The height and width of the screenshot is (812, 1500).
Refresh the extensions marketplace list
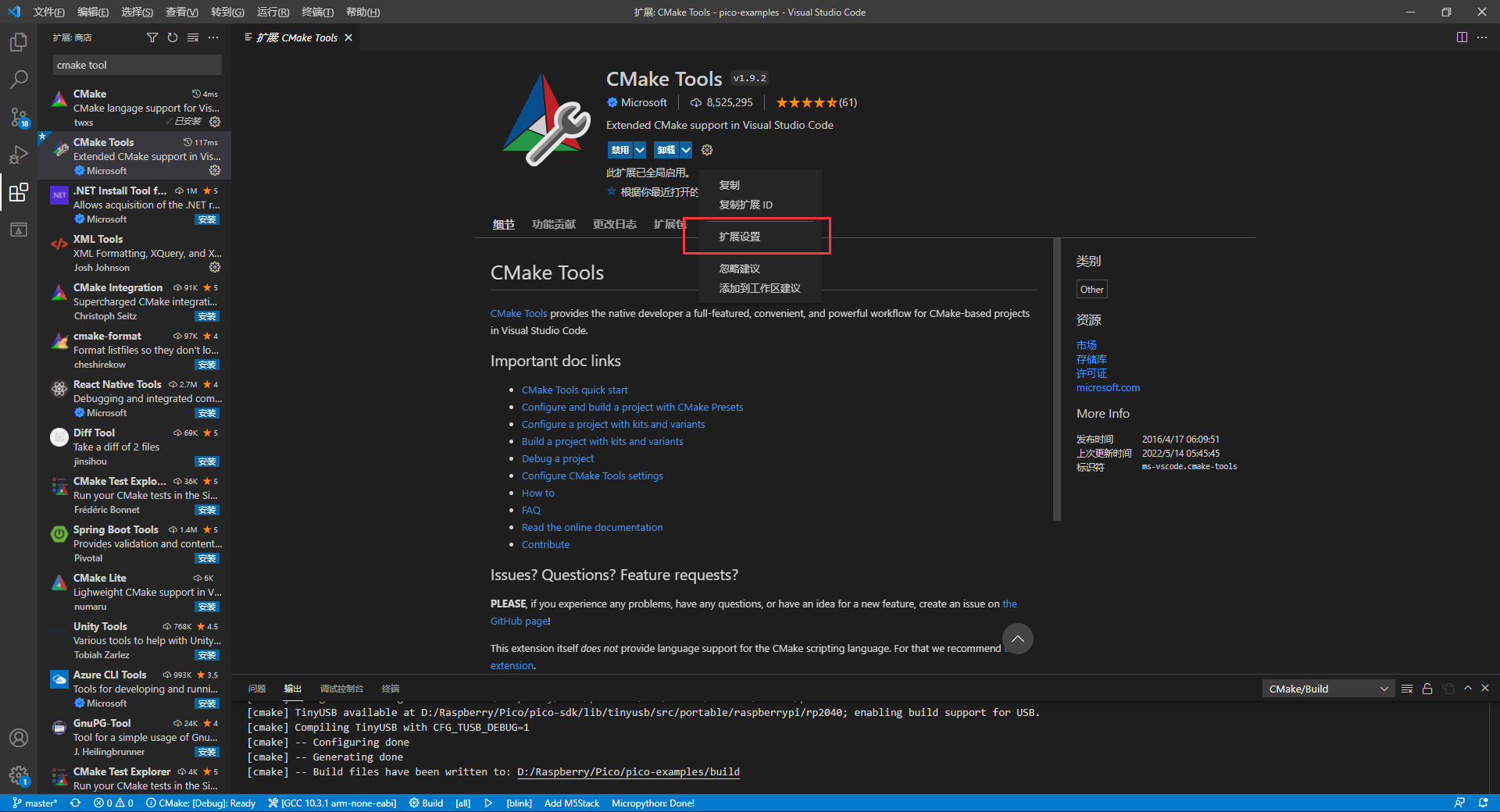coord(173,37)
